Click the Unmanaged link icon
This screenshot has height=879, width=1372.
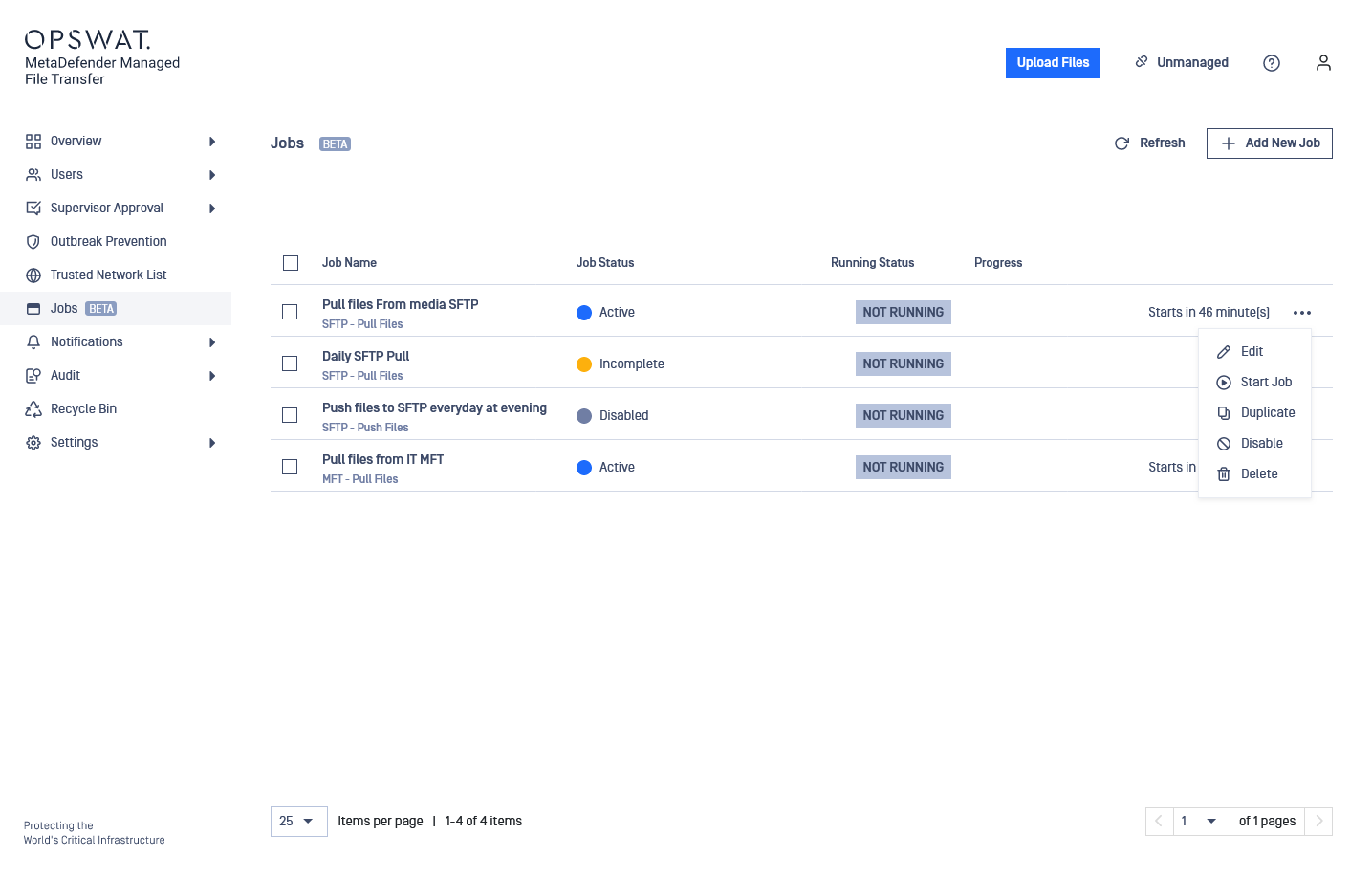click(1142, 61)
